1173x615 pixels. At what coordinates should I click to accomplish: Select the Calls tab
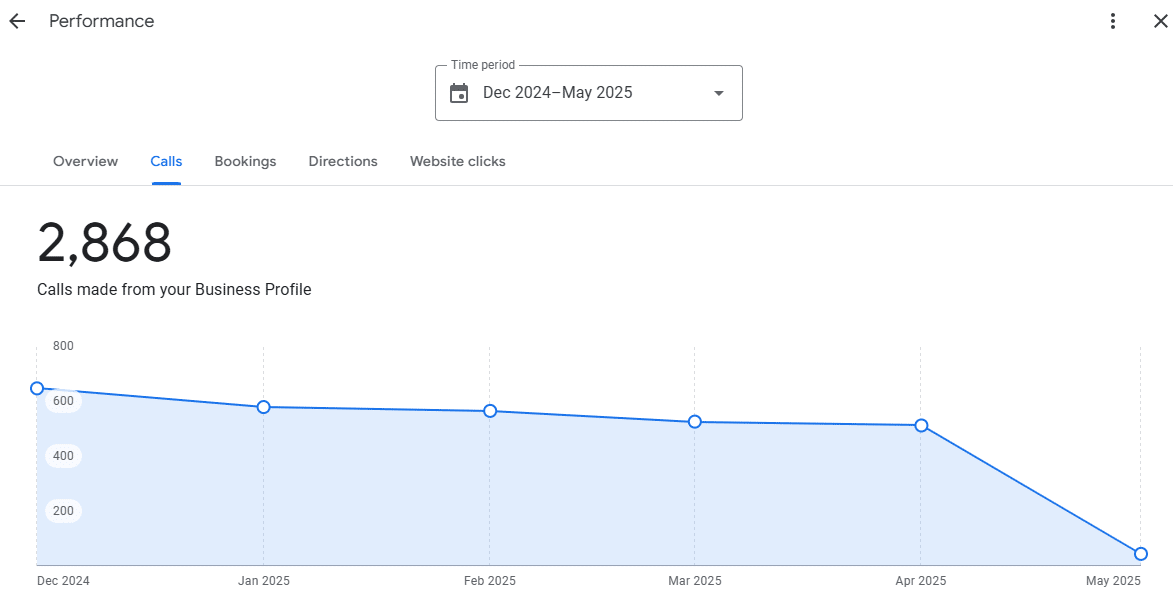pyautogui.click(x=166, y=162)
